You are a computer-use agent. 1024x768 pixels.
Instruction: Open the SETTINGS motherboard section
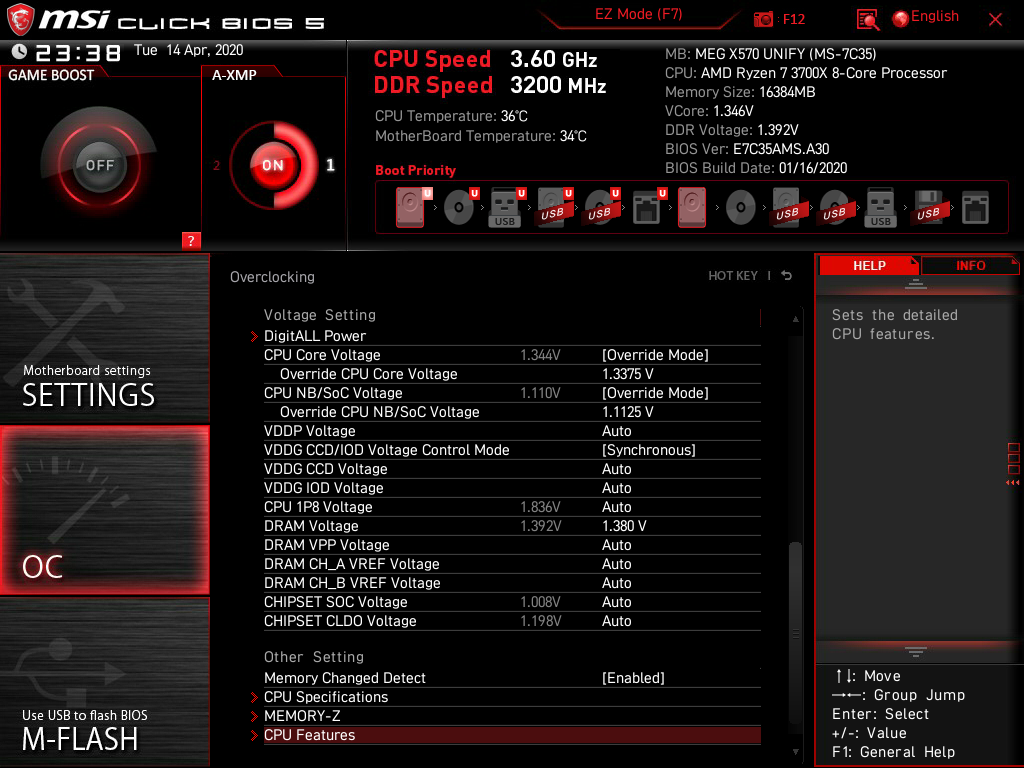(x=104, y=338)
